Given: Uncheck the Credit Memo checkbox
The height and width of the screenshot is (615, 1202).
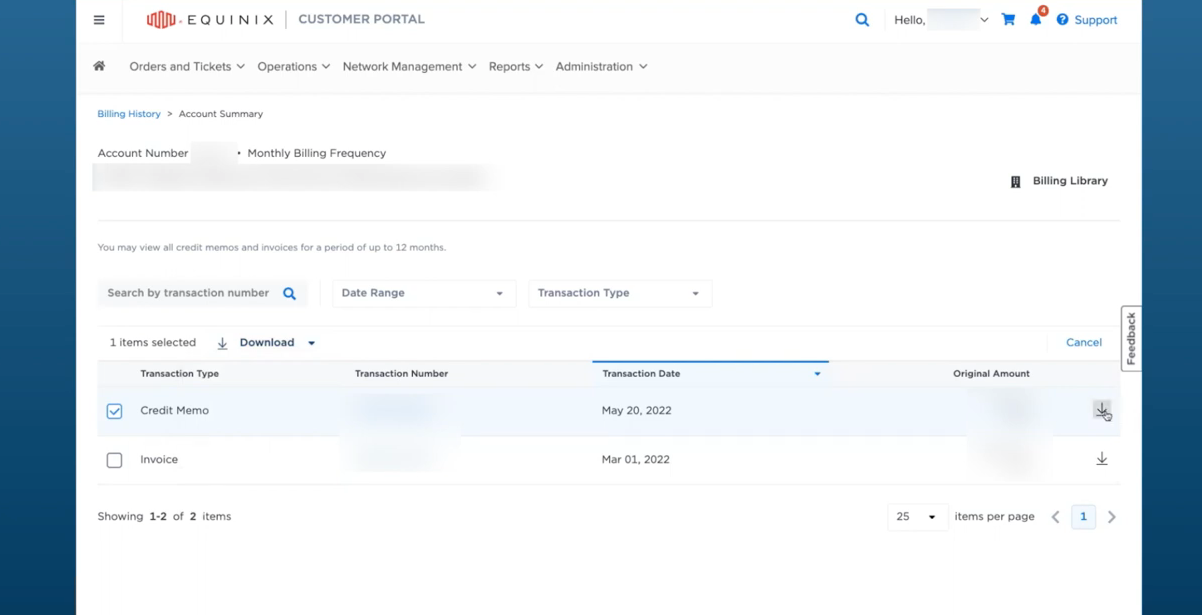Looking at the screenshot, I should (x=115, y=411).
